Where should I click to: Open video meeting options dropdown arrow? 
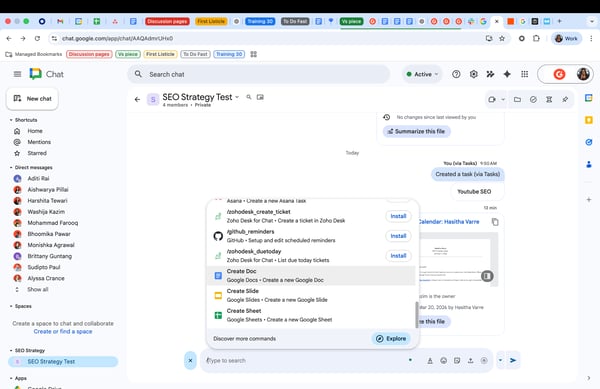click(x=503, y=99)
